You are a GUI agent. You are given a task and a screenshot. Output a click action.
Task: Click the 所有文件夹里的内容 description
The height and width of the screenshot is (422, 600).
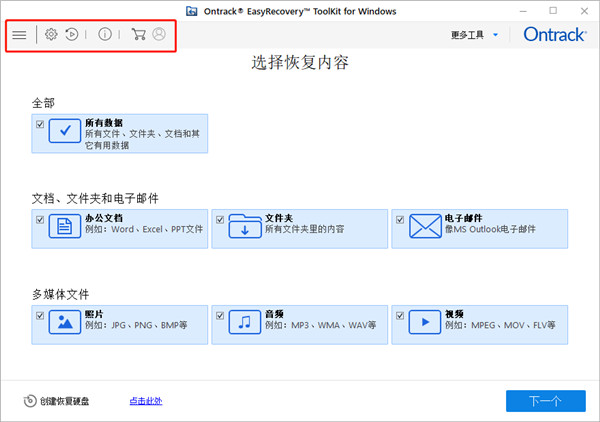305,229
